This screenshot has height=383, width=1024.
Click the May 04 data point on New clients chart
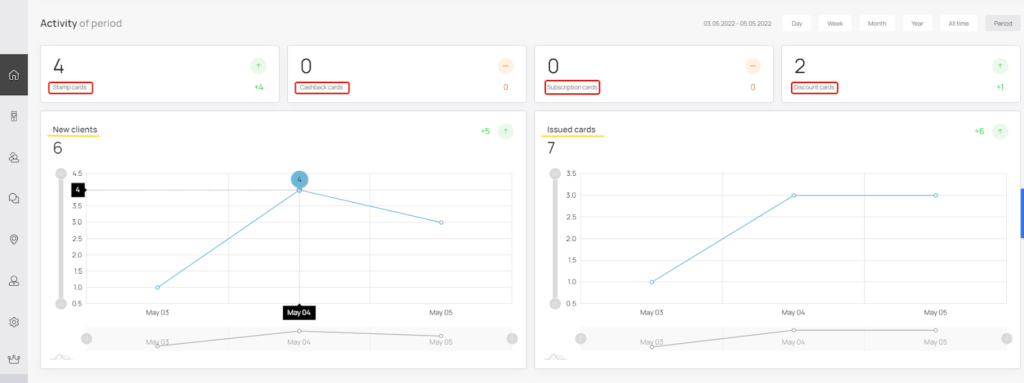click(299, 190)
